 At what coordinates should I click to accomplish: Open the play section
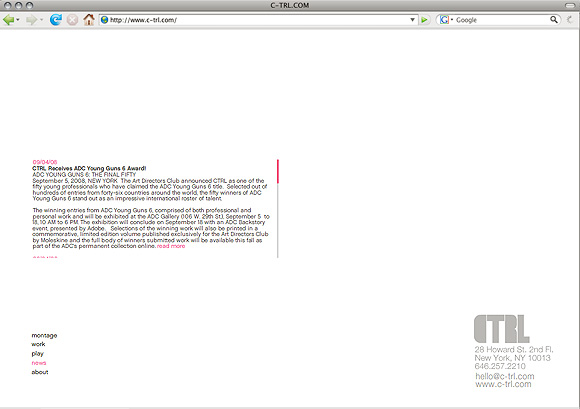[x=37, y=354]
